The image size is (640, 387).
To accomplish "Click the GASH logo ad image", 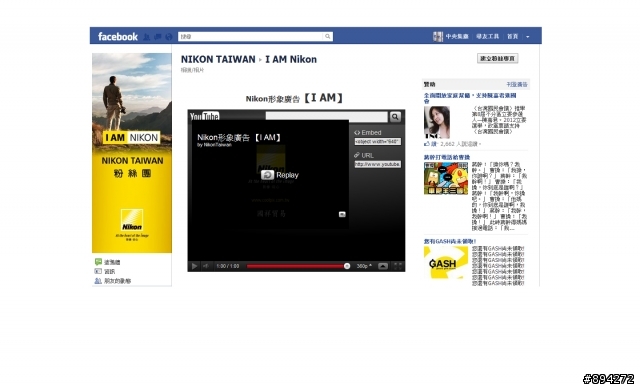I will [446, 262].
